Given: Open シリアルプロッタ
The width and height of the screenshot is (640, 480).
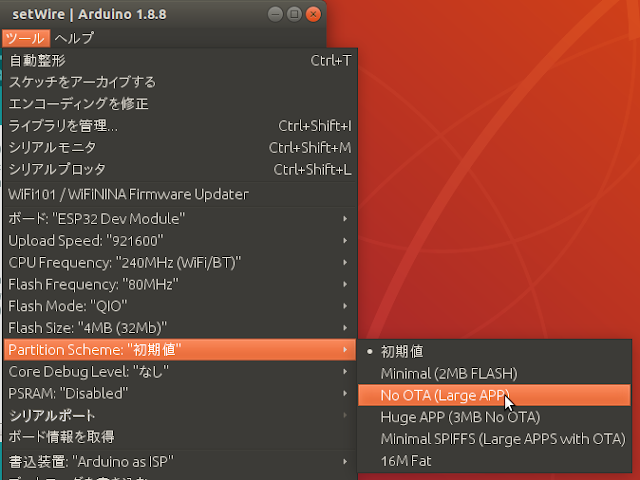Looking at the screenshot, I should point(180,169).
